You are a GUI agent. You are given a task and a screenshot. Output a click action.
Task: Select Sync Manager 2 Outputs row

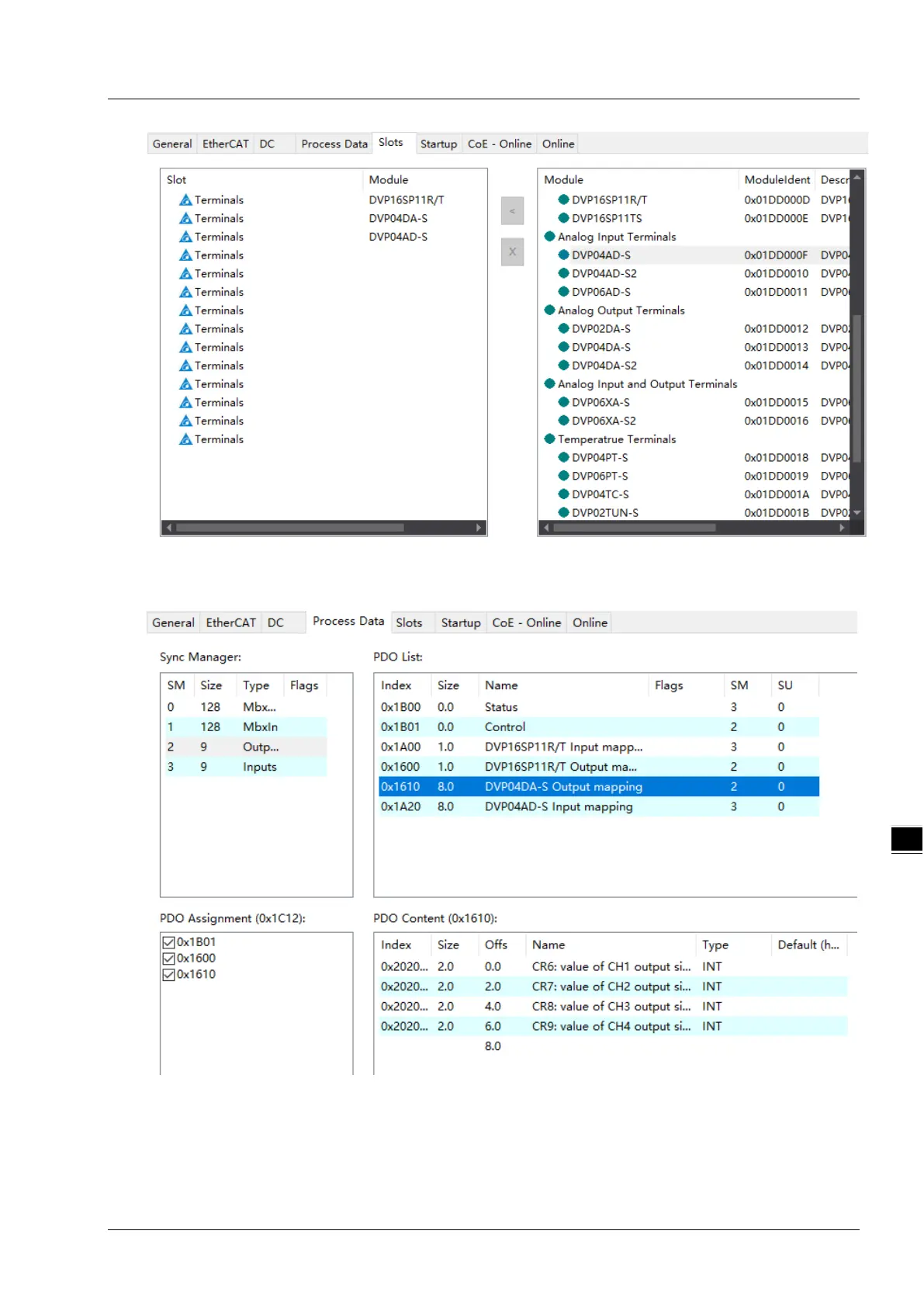(x=245, y=747)
